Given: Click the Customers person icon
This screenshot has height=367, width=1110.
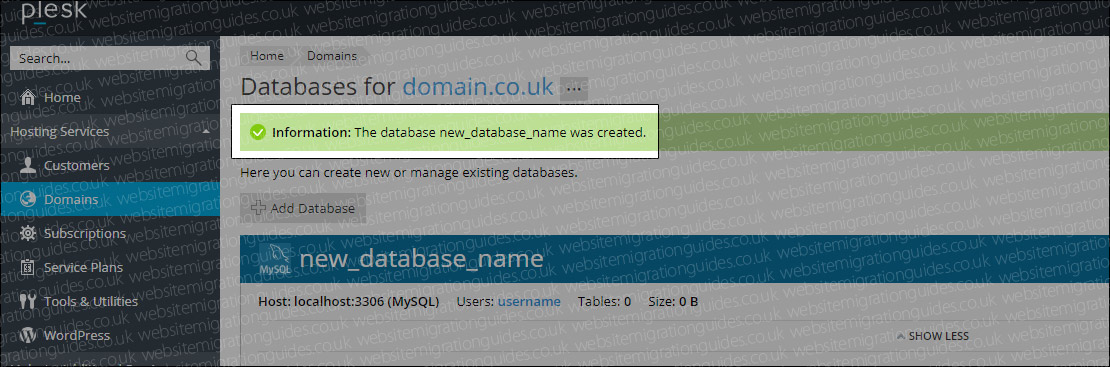Looking at the screenshot, I should tap(28, 165).
